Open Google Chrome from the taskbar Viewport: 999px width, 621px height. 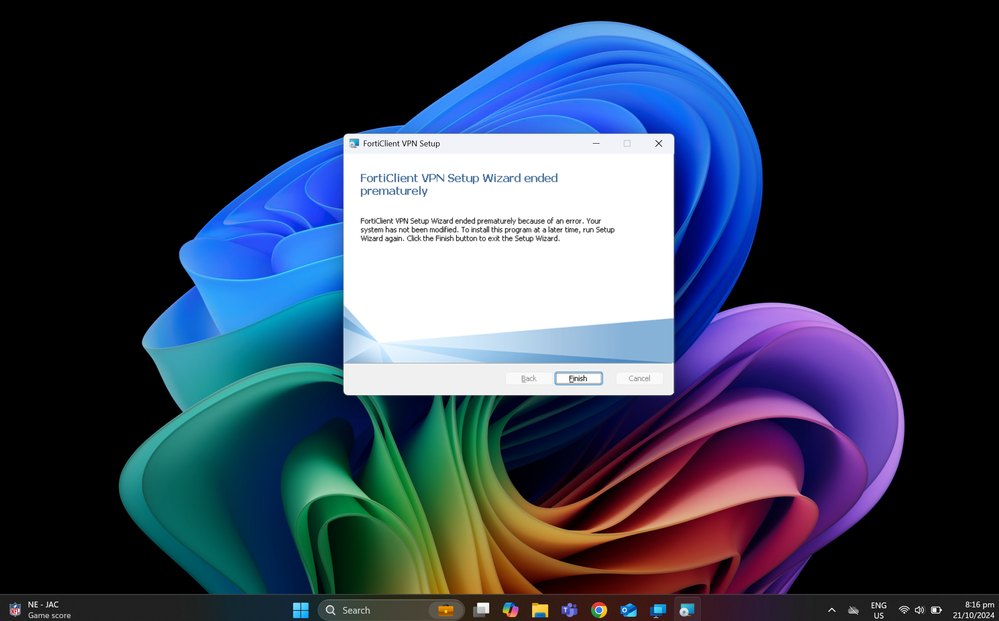pyautogui.click(x=599, y=610)
